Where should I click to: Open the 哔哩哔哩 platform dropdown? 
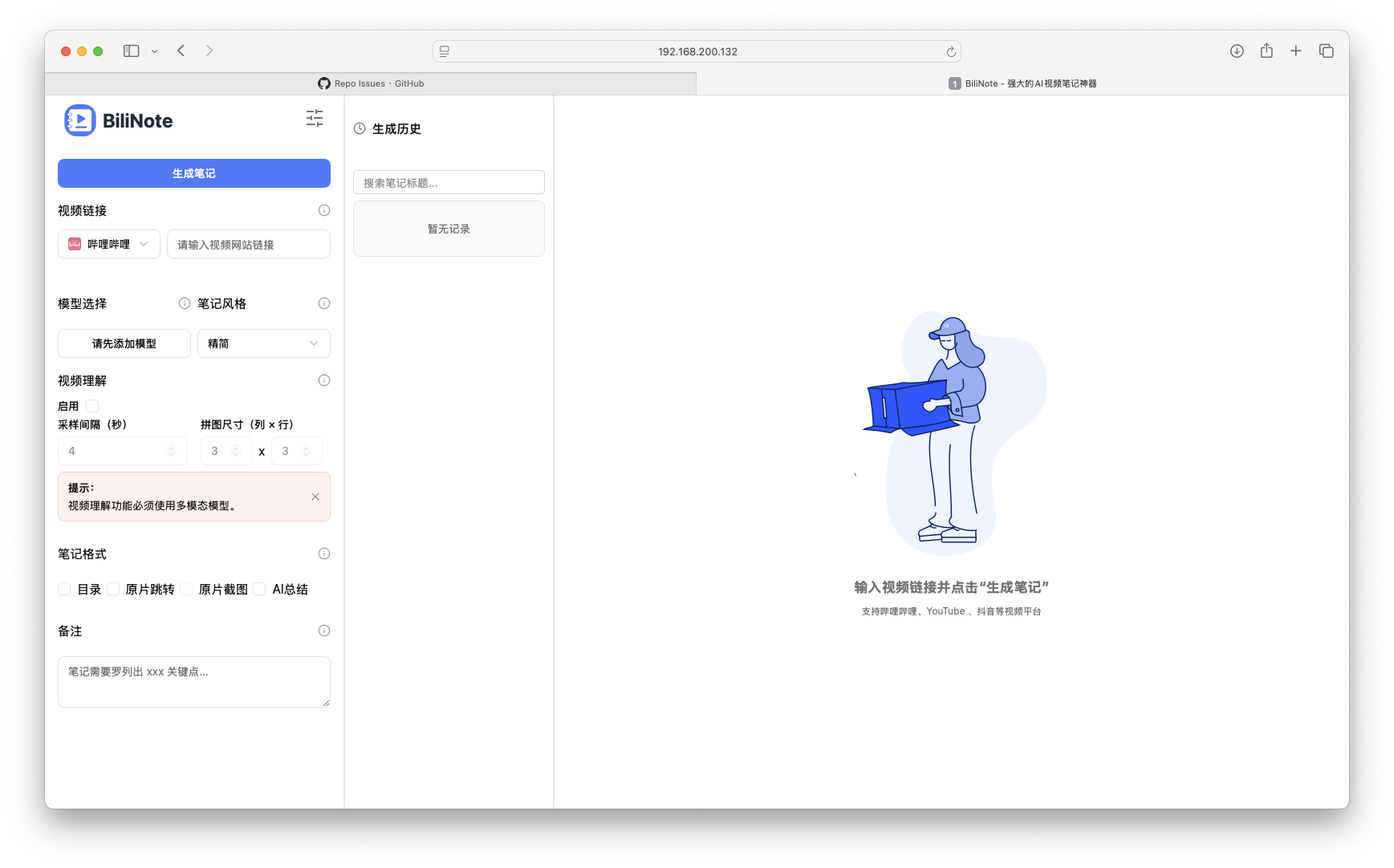pos(109,244)
